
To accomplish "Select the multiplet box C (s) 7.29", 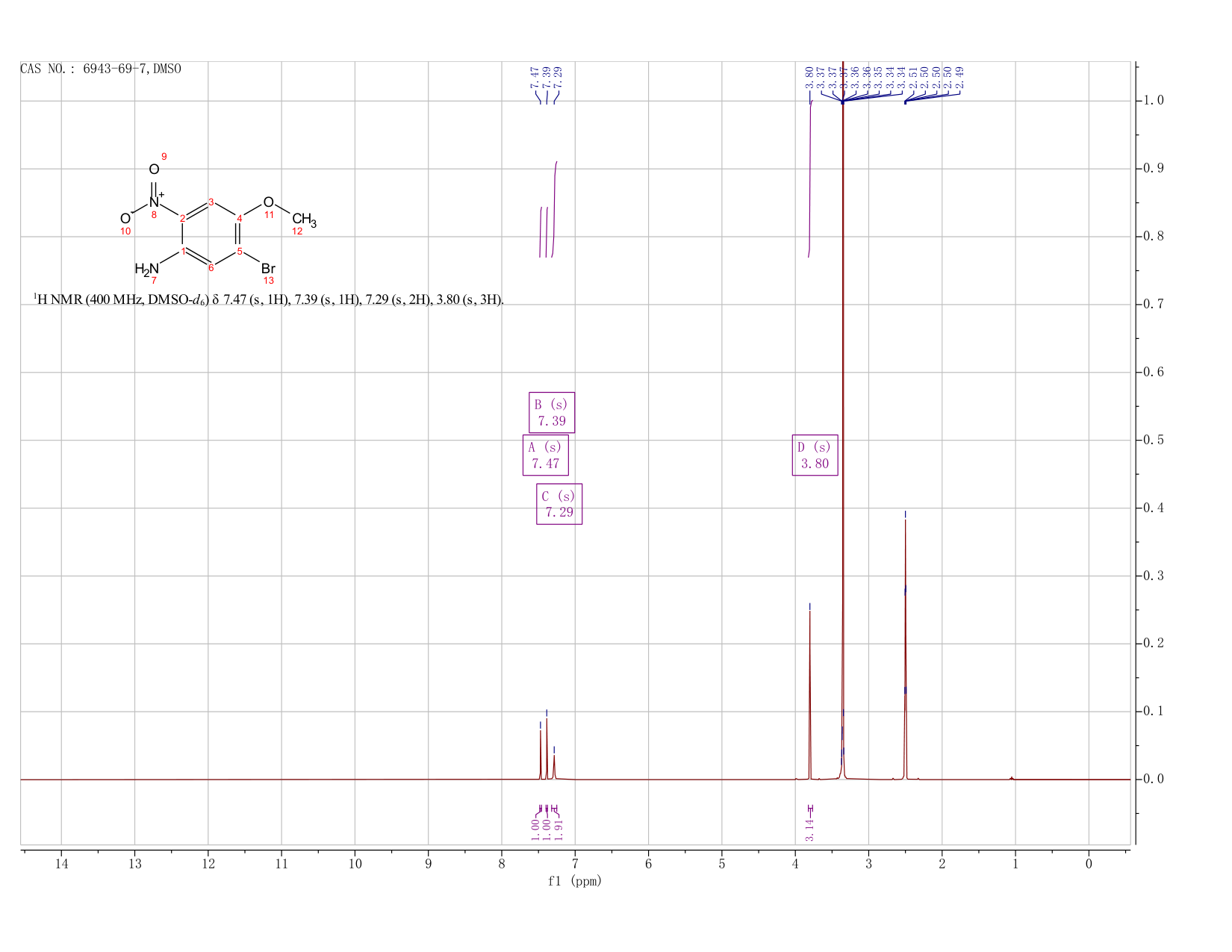I will [x=559, y=504].
